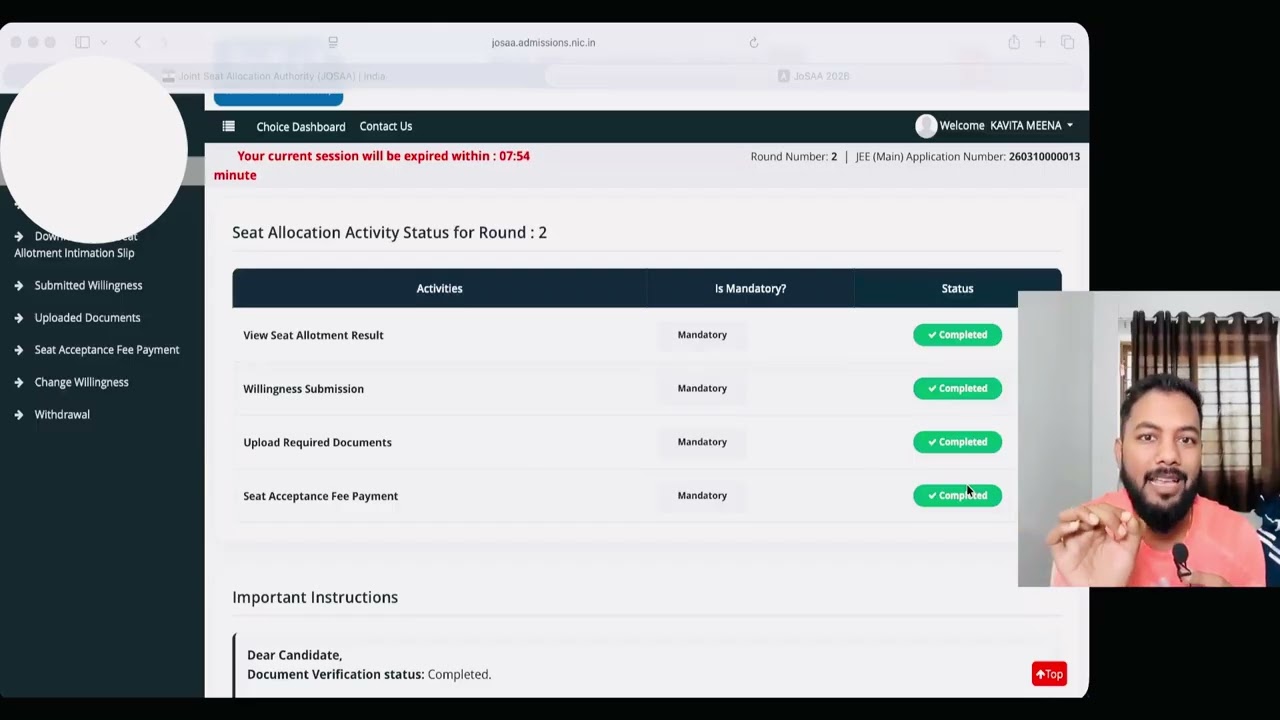
Task: Open Submitted Willingness in the sidebar
Action: coord(88,285)
